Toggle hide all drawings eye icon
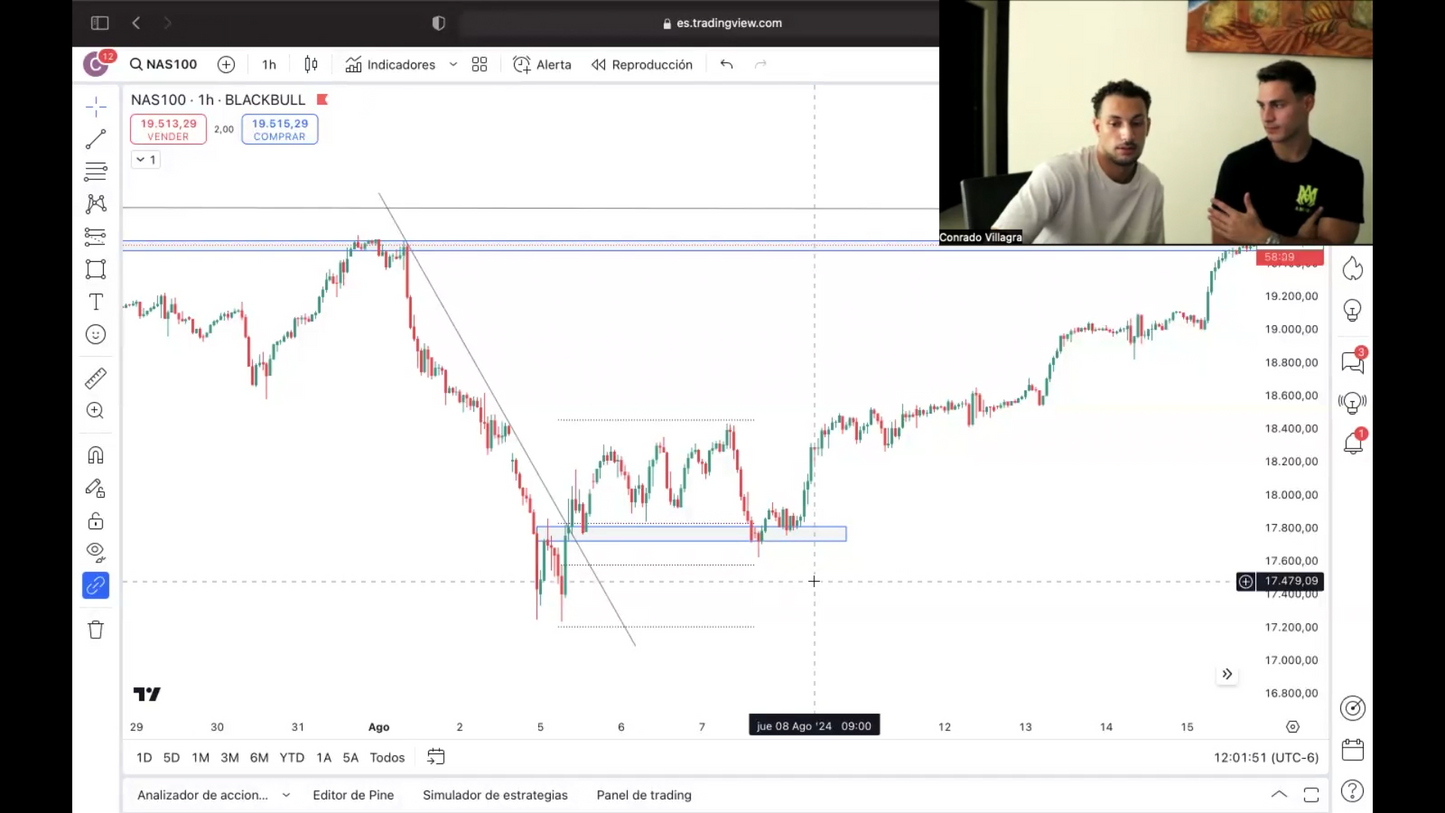This screenshot has width=1445, height=813. (x=96, y=552)
